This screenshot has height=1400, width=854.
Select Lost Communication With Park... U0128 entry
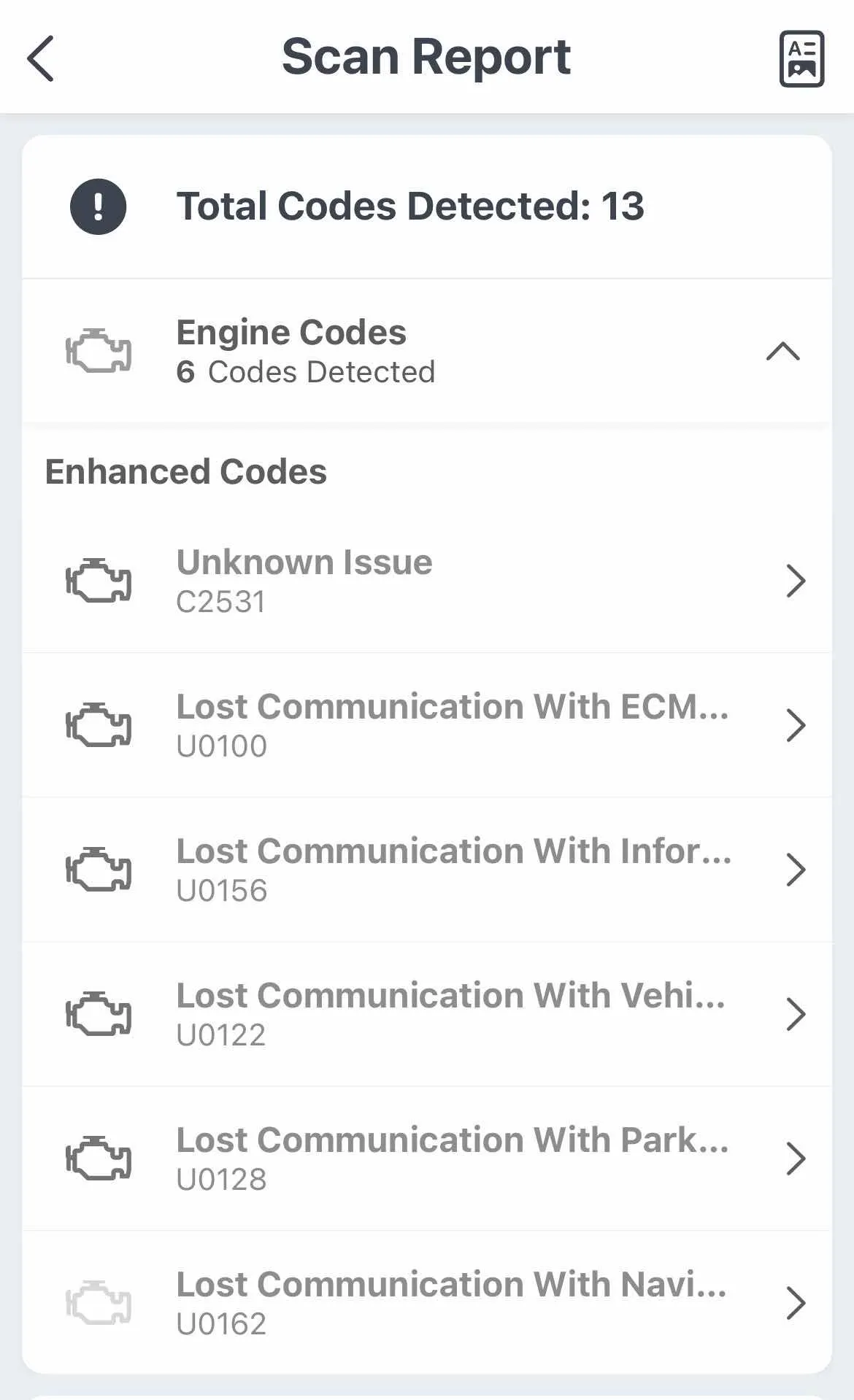click(x=427, y=1159)
